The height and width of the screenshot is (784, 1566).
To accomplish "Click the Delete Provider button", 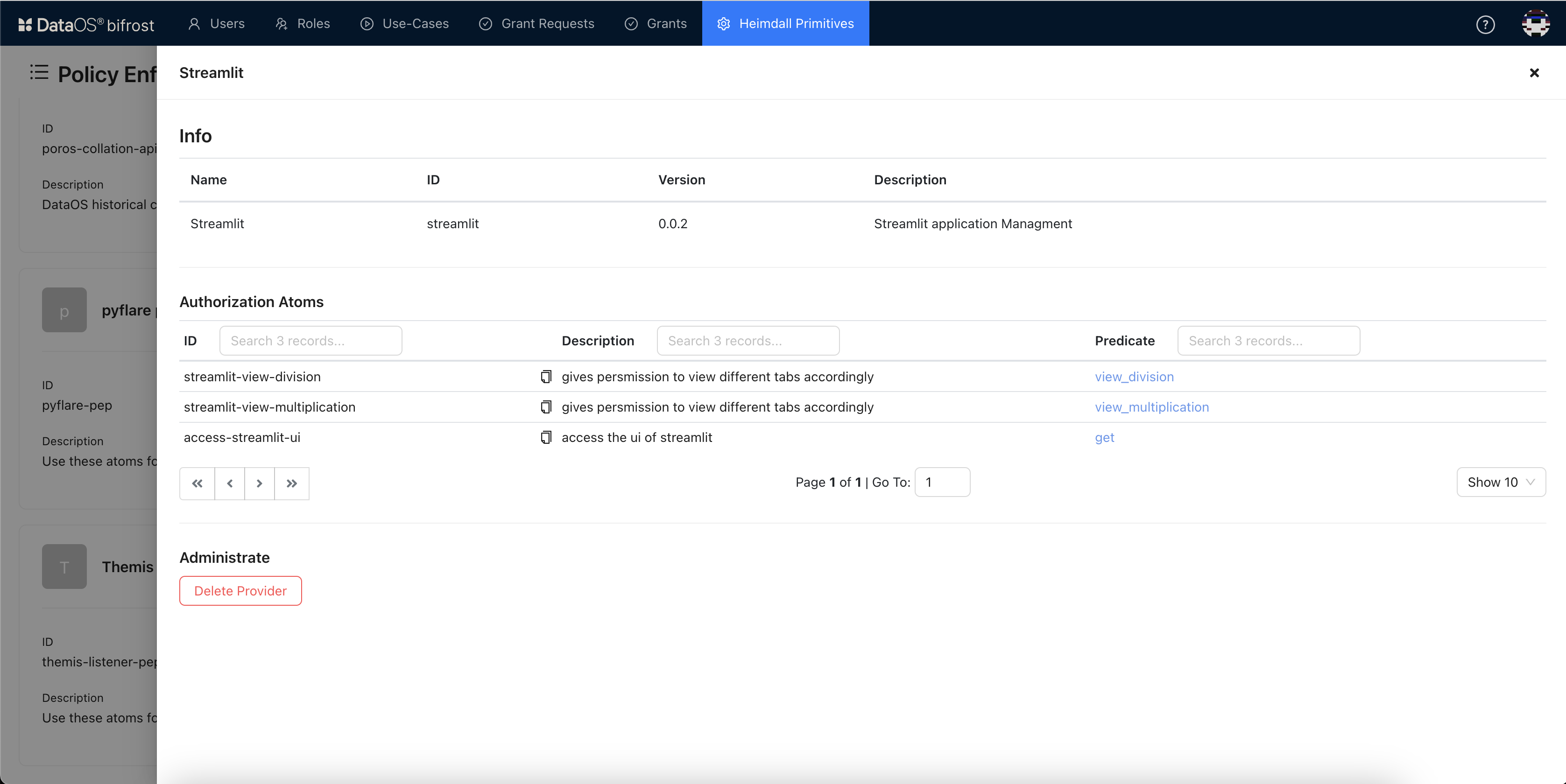I will (x=241, y=591).
